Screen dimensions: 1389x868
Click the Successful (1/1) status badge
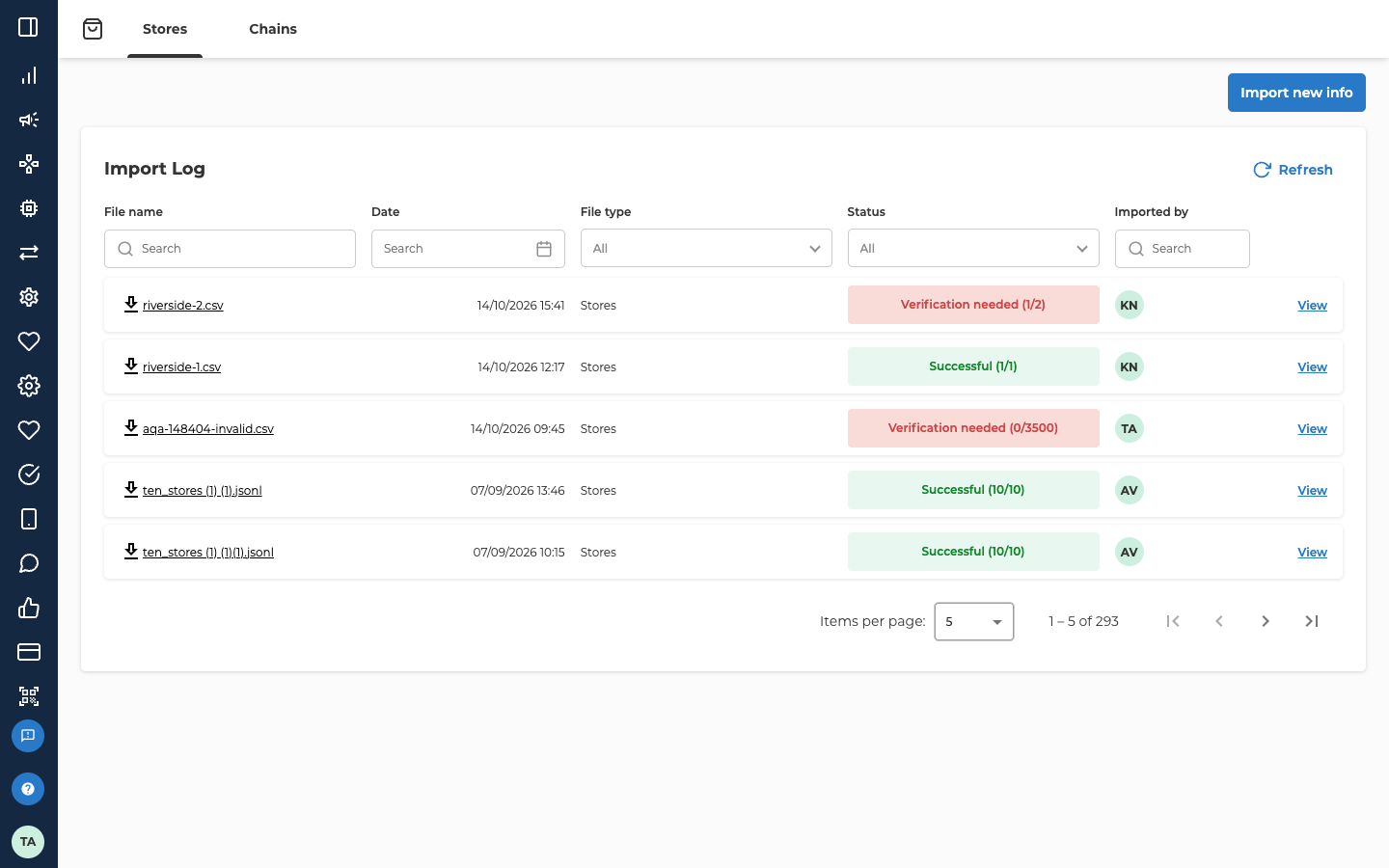coord(973,366)
